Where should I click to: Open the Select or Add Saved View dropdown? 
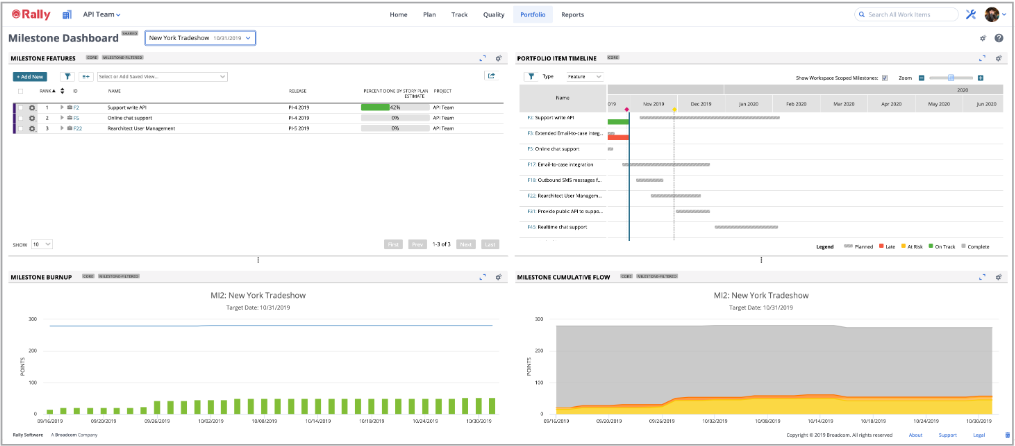(x=161, y=76)
